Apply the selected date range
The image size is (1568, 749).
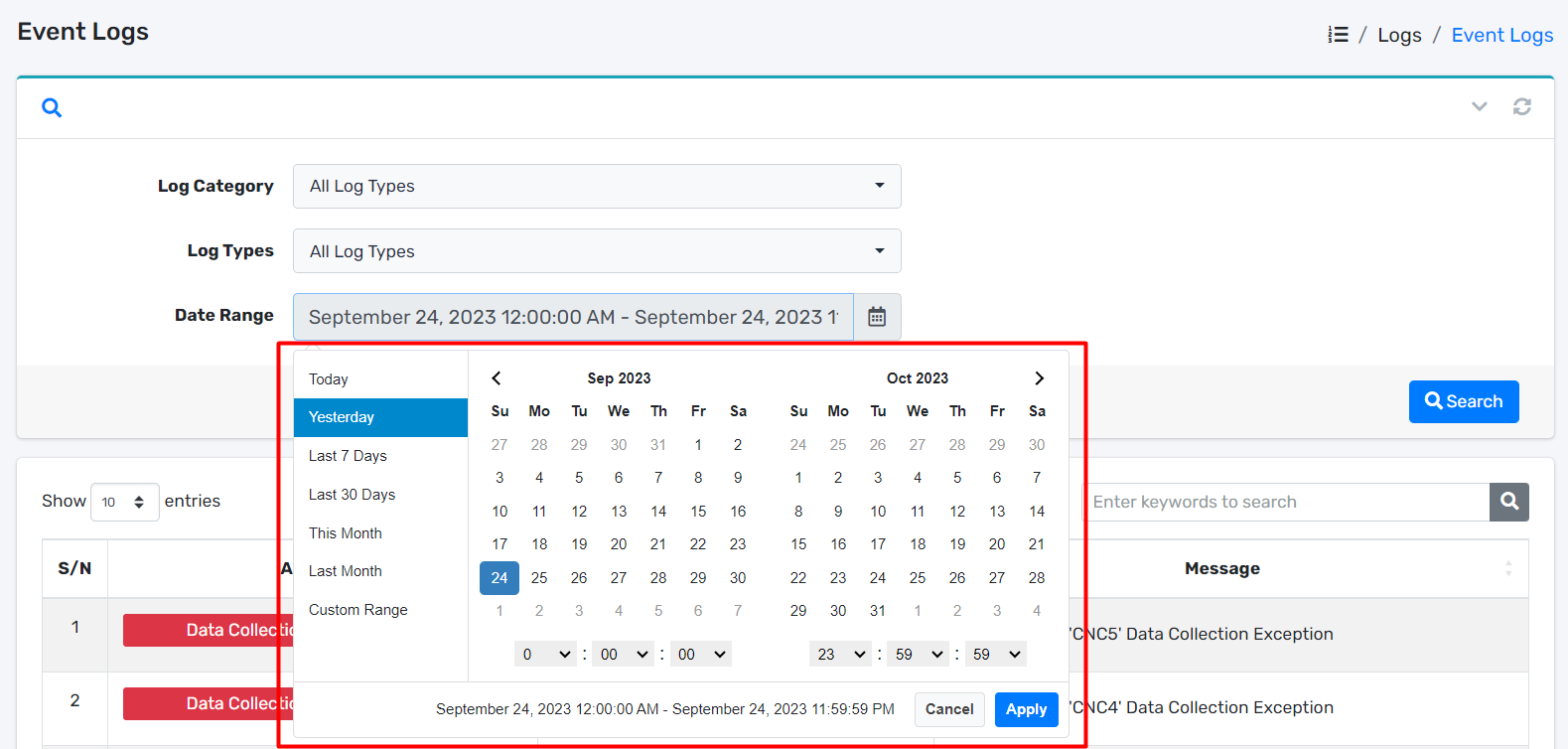coord(1026,709)
